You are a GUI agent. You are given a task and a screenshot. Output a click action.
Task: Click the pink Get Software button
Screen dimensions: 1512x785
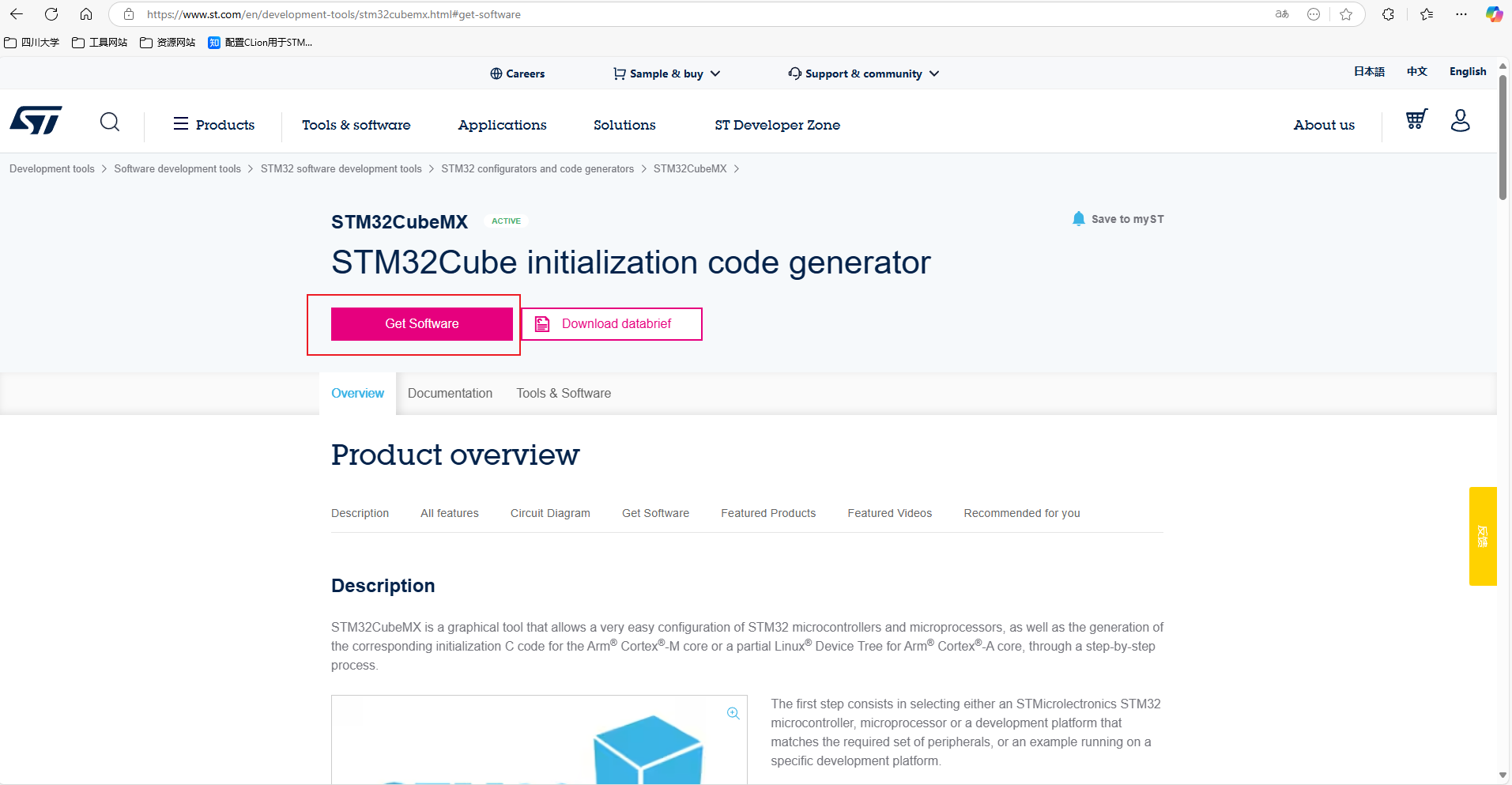pyautogui.click(x=422, y=324)
